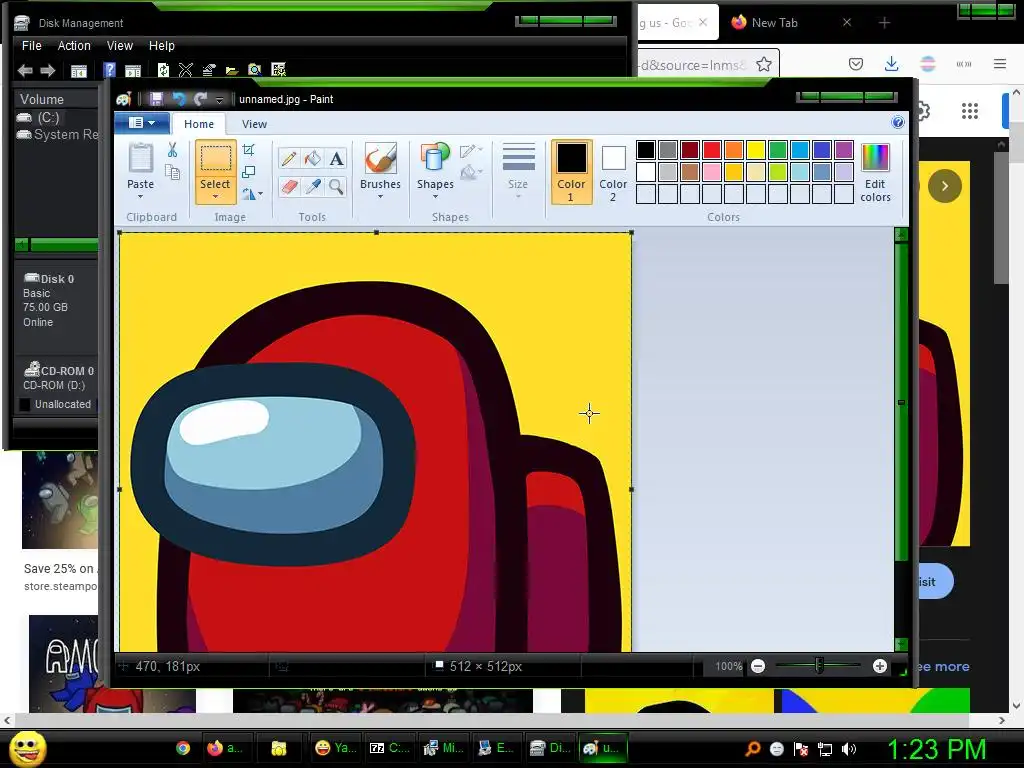Click the Paste clipboard icon

140,159
